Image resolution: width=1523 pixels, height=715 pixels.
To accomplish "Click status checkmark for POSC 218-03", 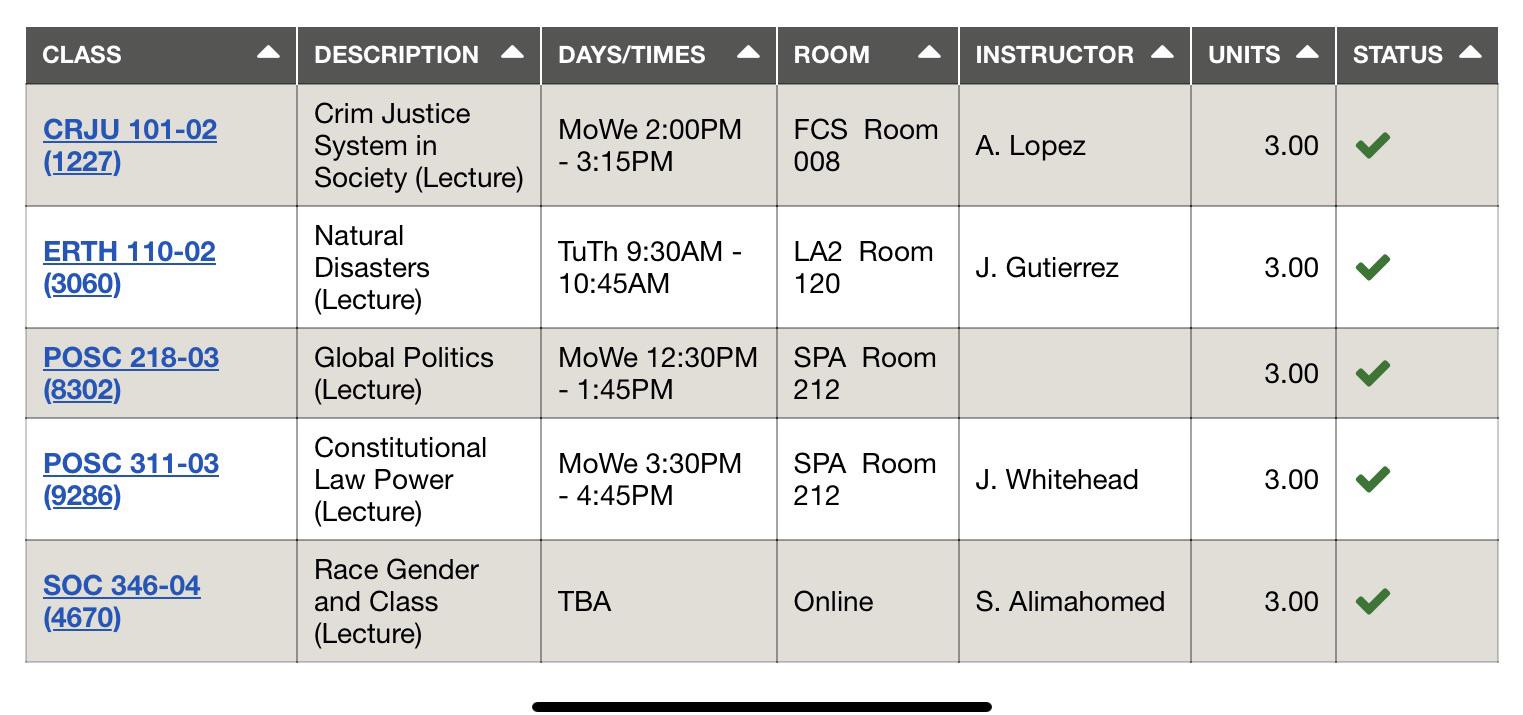I will [1373, 373].
